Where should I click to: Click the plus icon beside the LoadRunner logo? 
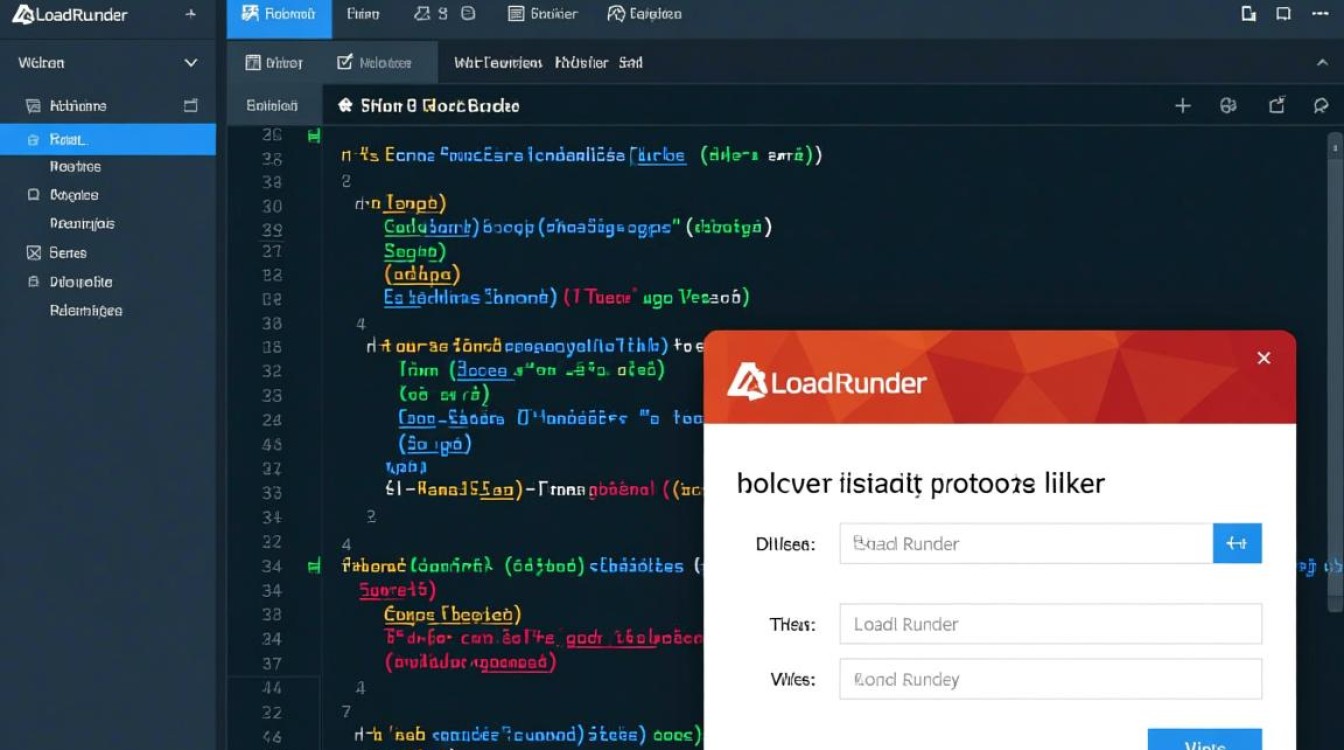click(191, 15)
